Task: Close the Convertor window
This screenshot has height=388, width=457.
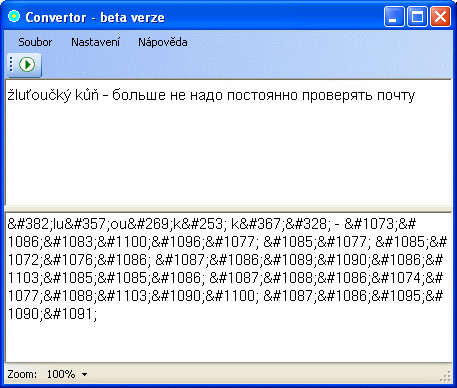Action: (440, 17)
